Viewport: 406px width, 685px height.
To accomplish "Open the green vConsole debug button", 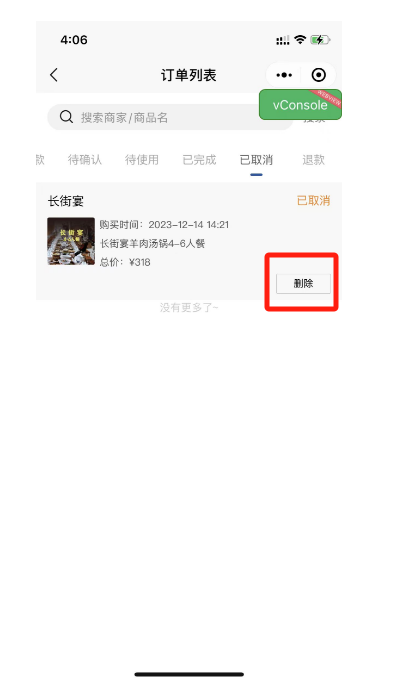I will pos(300,105).
